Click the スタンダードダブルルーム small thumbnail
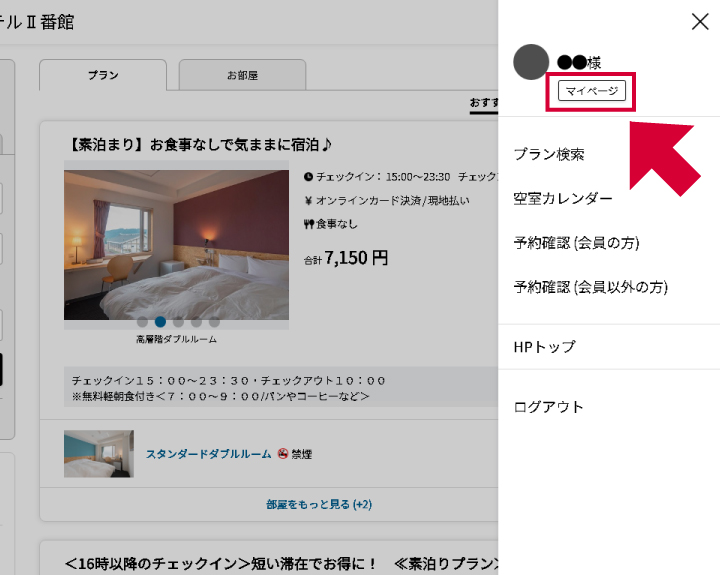720x575 pixels. (x=98, y=453)
